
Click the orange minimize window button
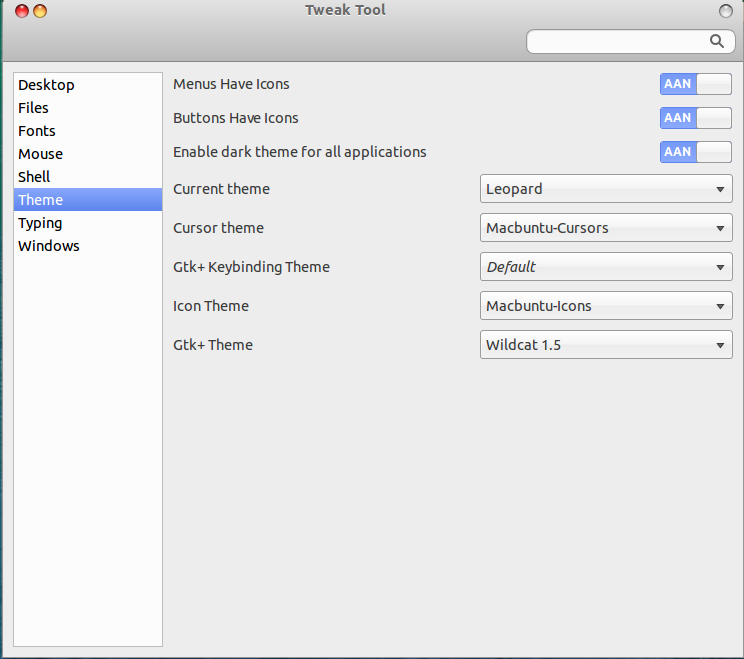click(x=40, y=11)
